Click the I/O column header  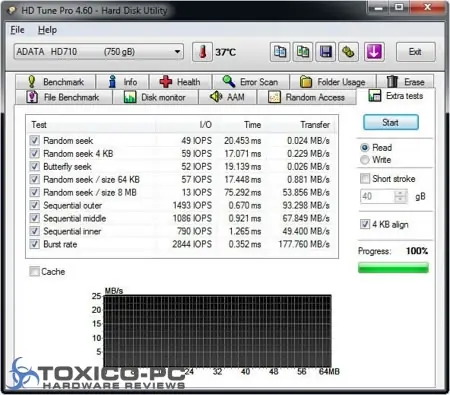pos(185,125)
